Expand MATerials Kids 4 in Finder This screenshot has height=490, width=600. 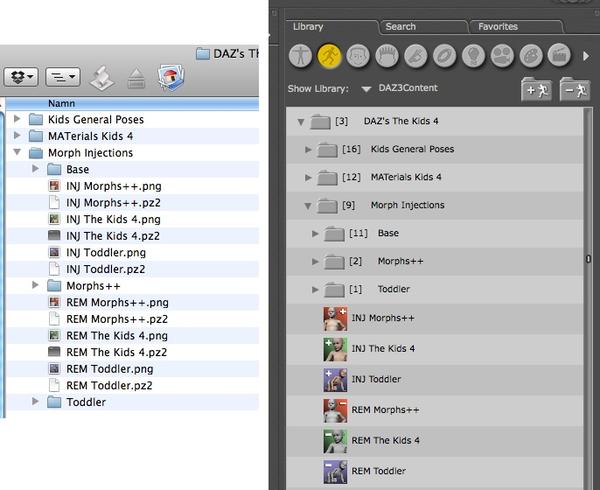tap(17, 135)
